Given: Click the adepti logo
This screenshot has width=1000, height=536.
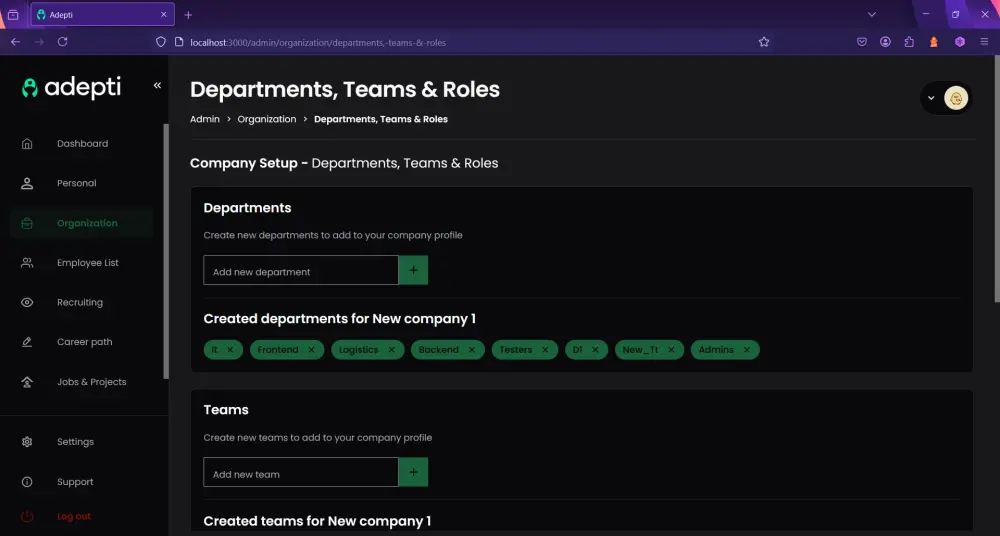Looking at the screenshot, I should pos(71,87).
